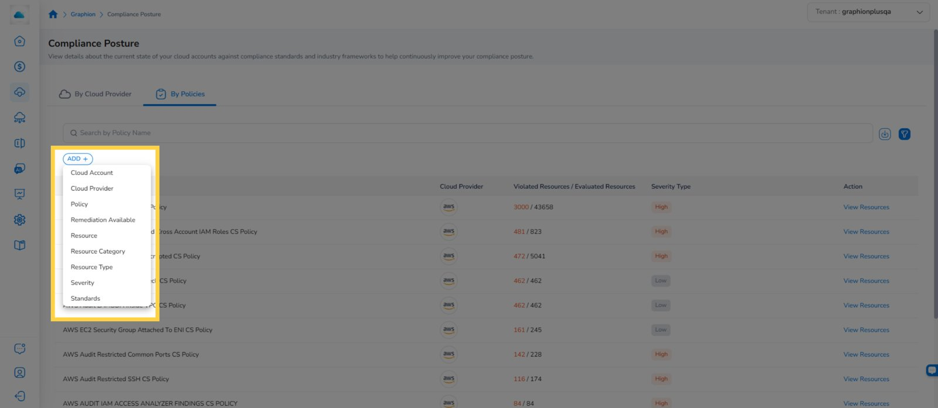This screenshot has height=408, width=938.
Task: Click the download report icon
Action: click(885, 134)
